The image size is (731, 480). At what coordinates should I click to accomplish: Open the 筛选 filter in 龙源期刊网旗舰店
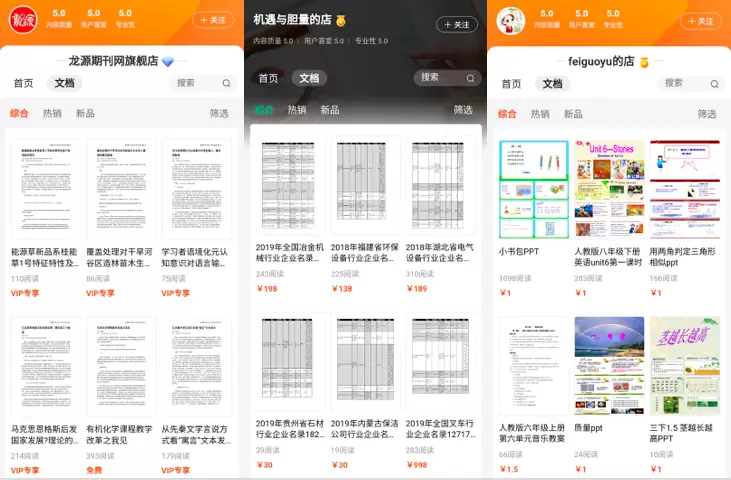219,114
